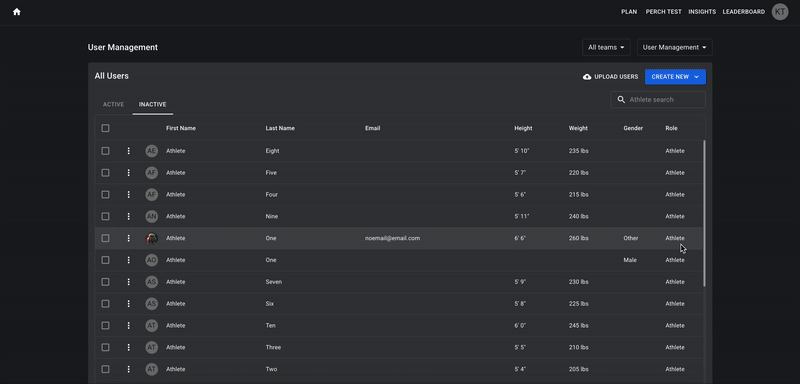800x384 pixels.
Task: Open options menu for Athlete Seven
Action: coord(129,282)
